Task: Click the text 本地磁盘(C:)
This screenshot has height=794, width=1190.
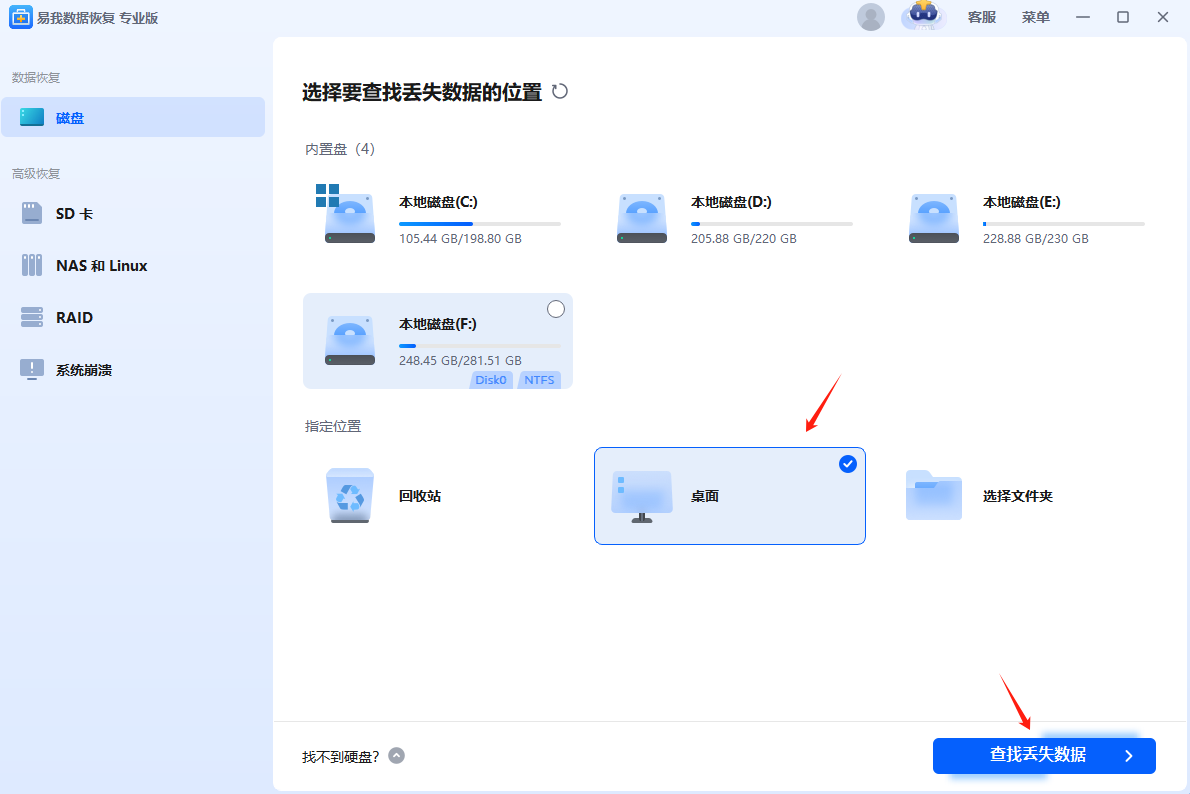Action: click(438, 202)
